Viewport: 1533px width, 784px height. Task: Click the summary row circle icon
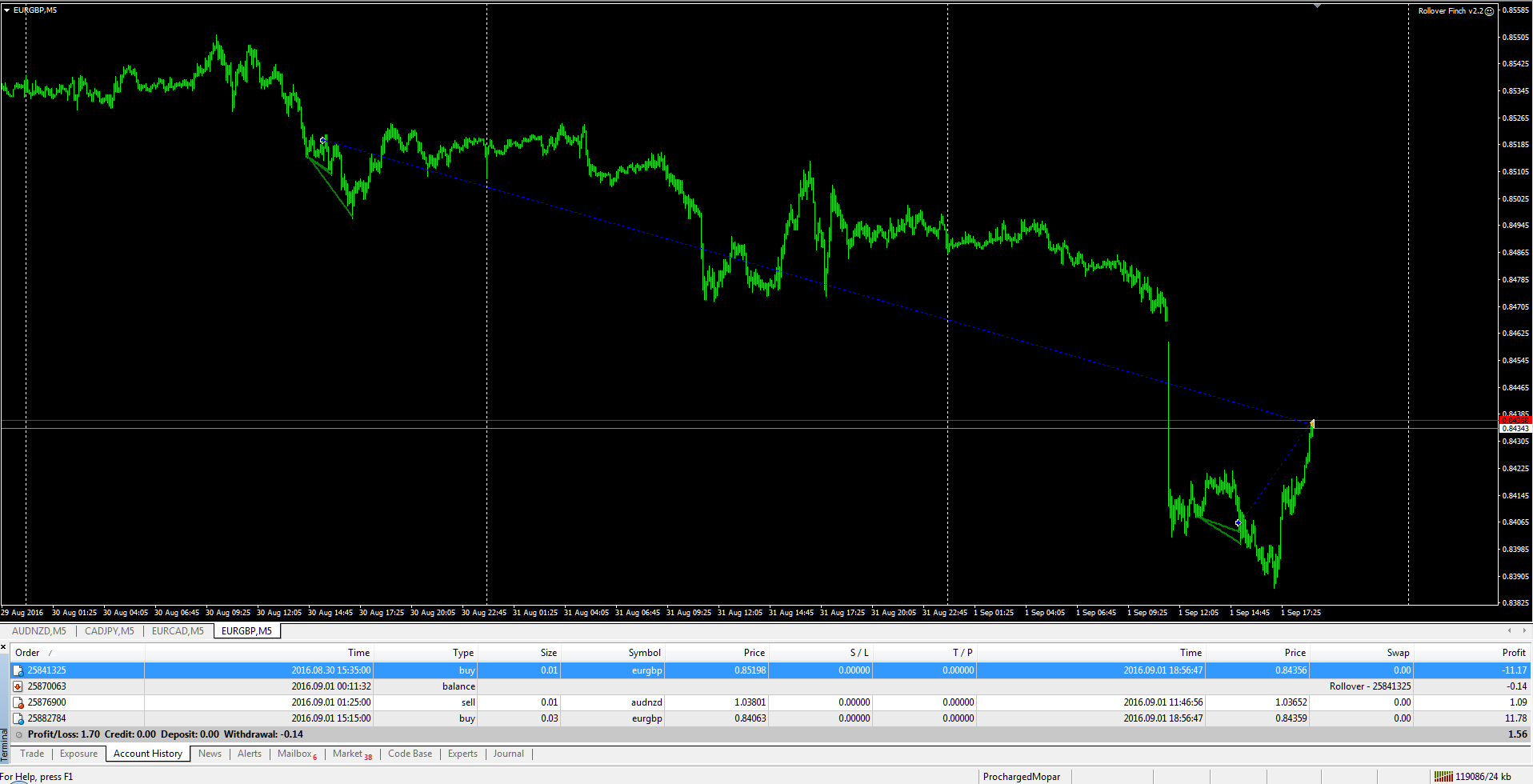point(19,734)
